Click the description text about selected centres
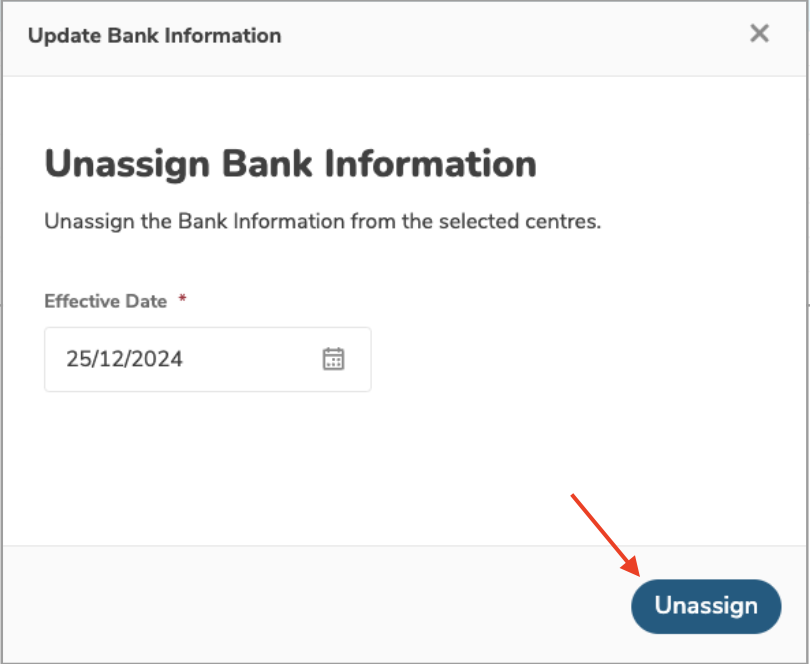This screenshot has width=810, height=664. coord(322,221)
